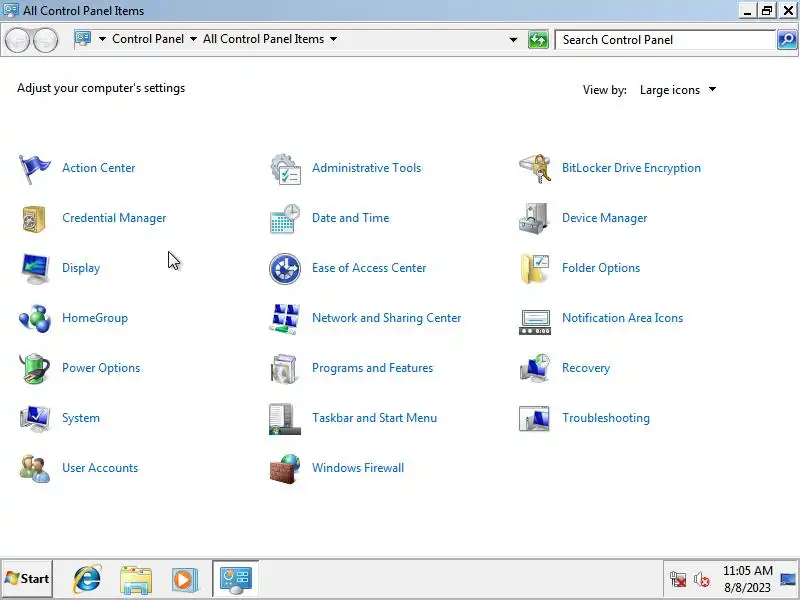The width and height of the screenshot is (800, 600).
Task: Click the Recovery link text
Action: pos(586,368)
